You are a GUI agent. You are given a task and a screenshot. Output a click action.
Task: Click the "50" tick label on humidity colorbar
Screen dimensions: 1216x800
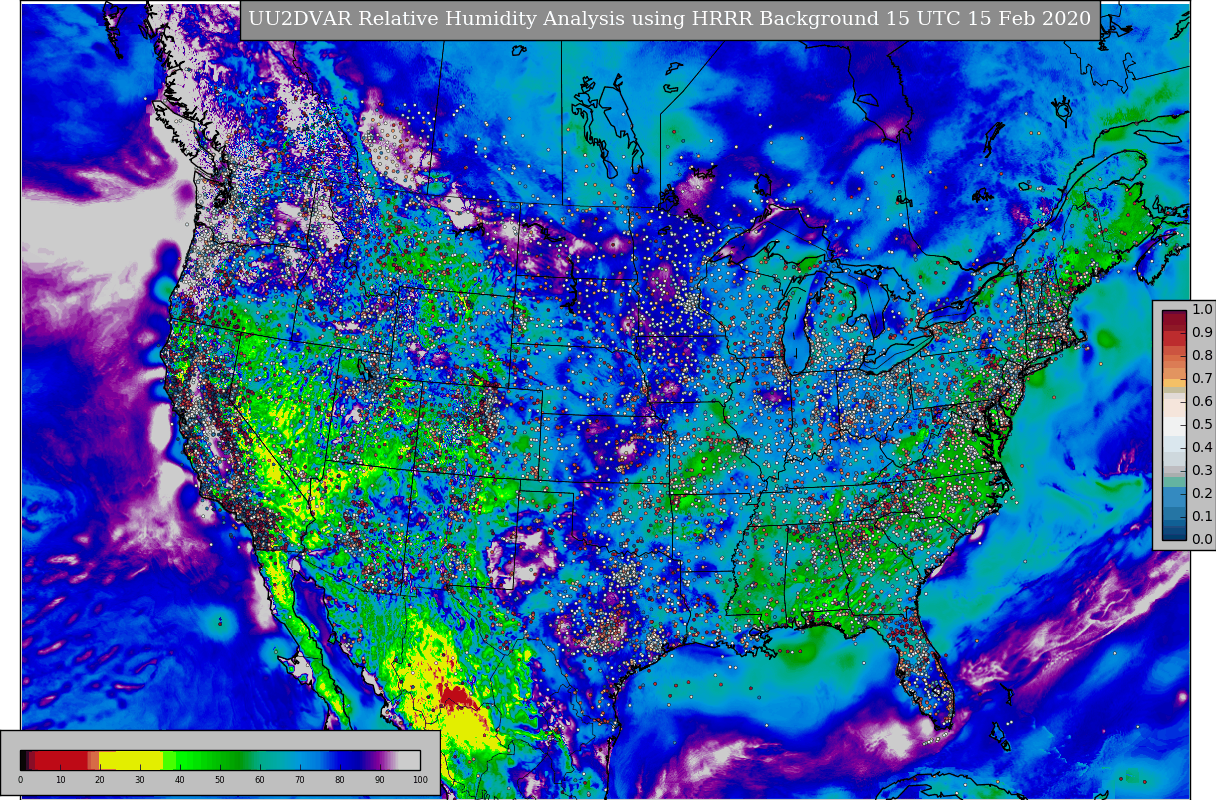pos(220,780)
